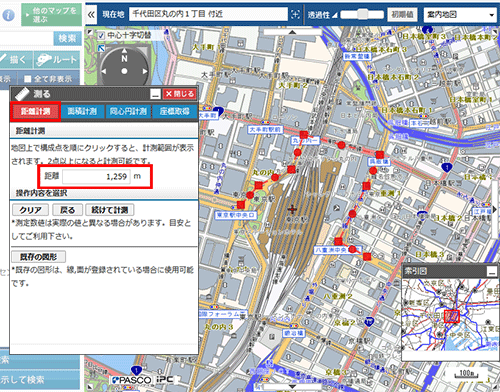The image size is (500, 392).
Task: Expand the 他のマップを選ぶ menu
Action: (x=51, y=15)
